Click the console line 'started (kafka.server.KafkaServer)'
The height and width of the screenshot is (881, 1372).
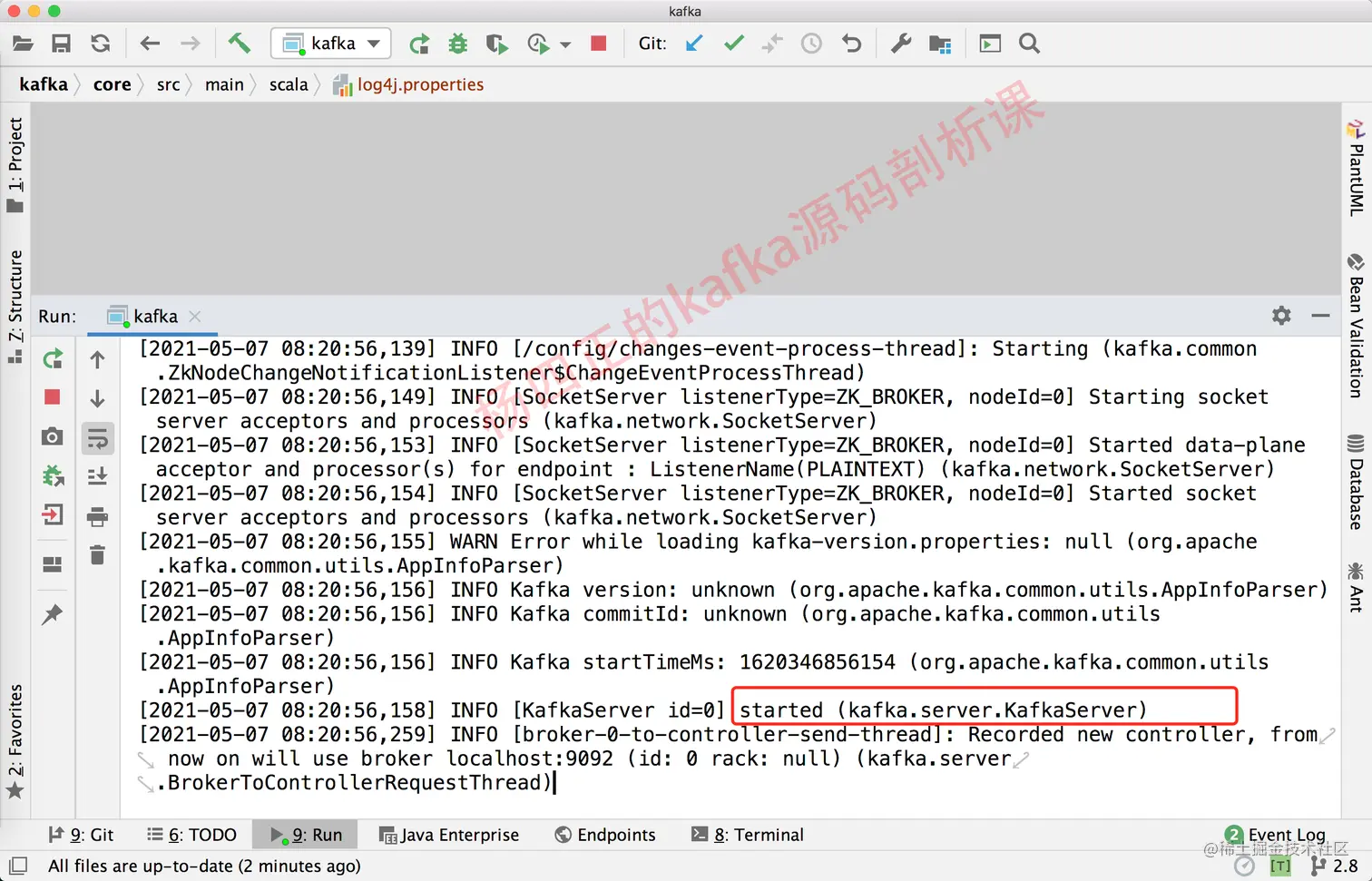click(943, 710)
